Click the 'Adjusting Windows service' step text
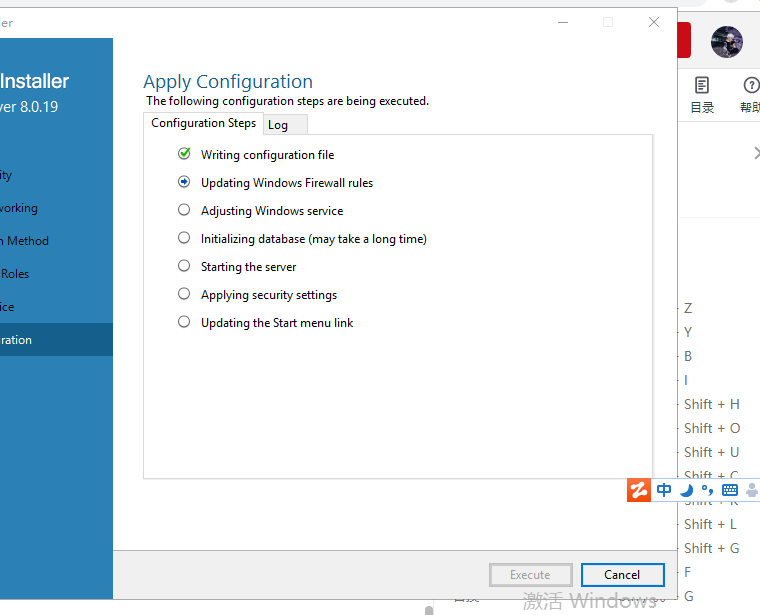Viewport: 760px width, 615px height. (272, 211)
